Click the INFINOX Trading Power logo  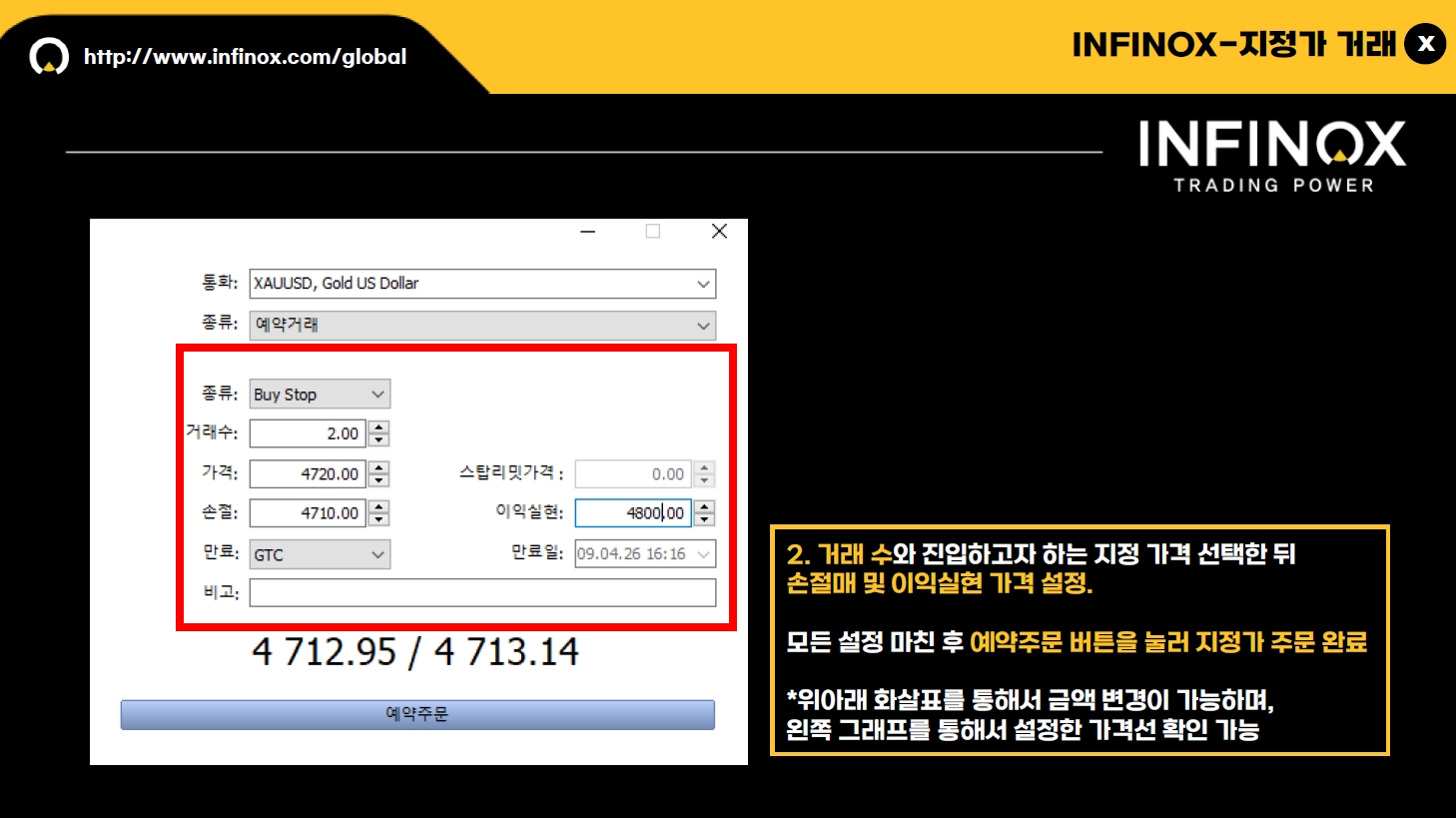[x=1273, y=157]
